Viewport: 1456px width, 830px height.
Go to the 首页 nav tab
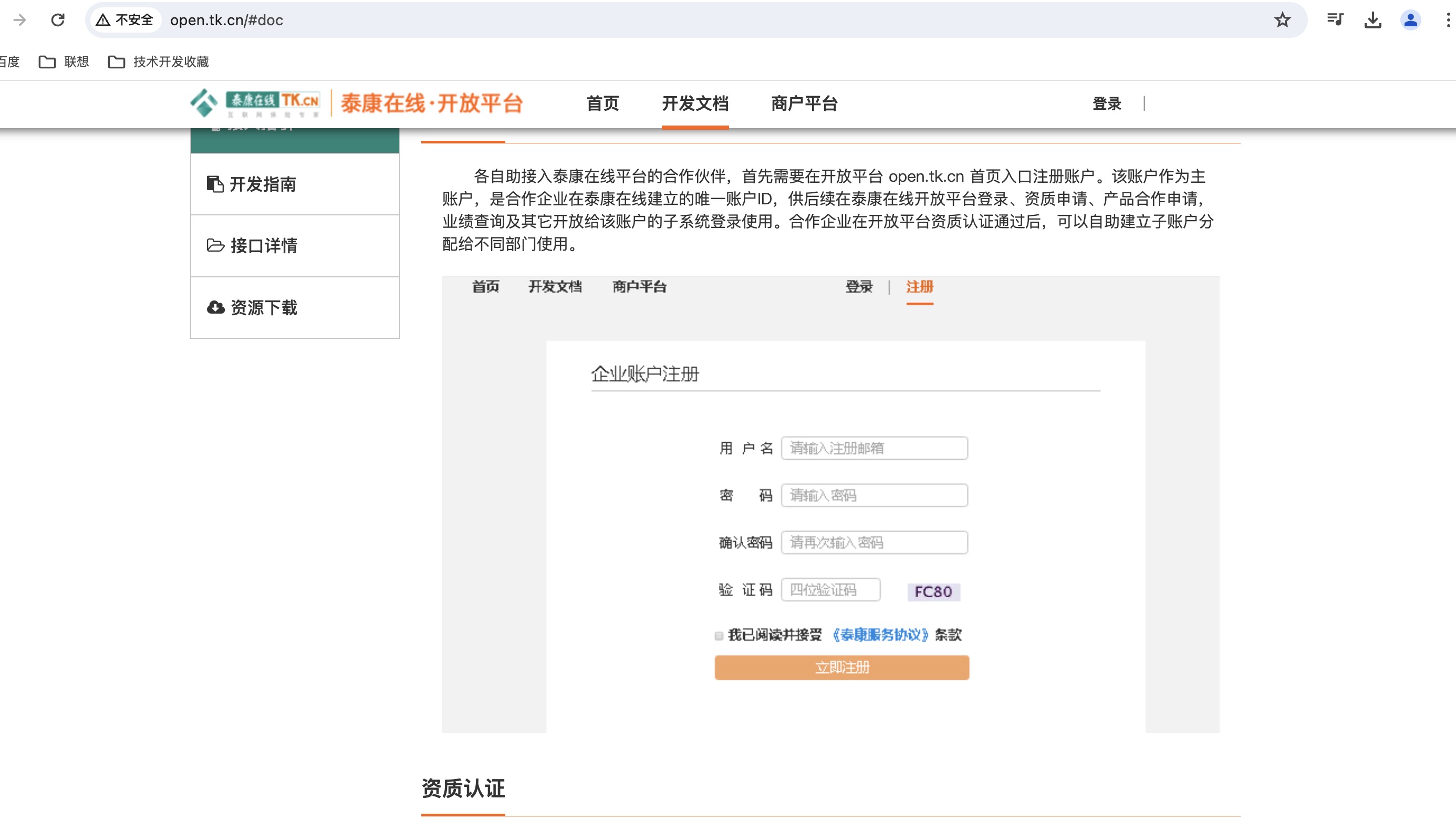coord(602,104)
